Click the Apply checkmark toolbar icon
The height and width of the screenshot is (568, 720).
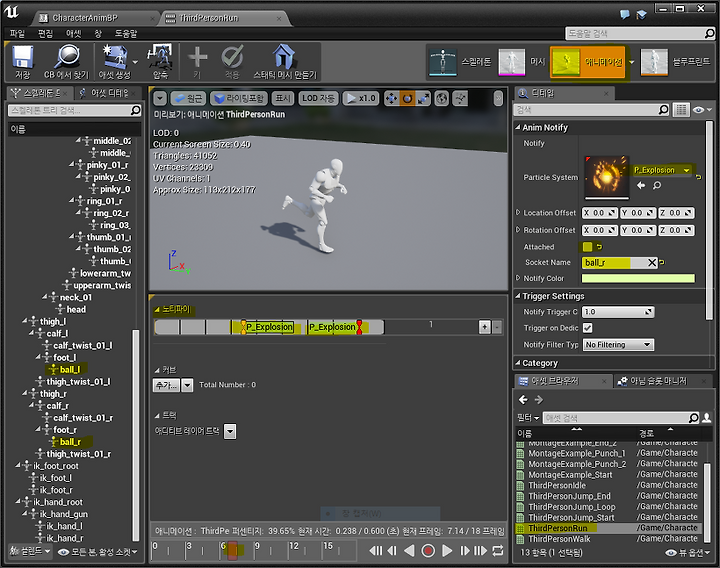(232, 57)
